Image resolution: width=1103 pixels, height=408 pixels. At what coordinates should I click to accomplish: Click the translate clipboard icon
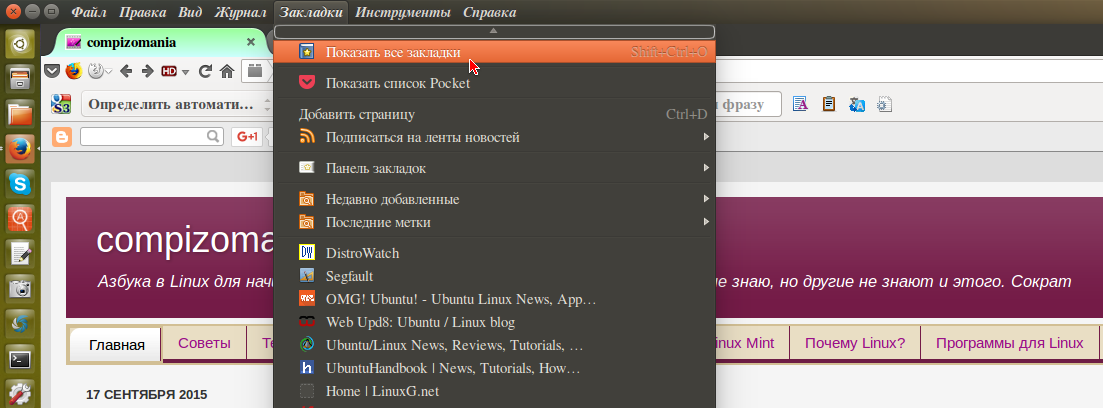click(829, 104)
